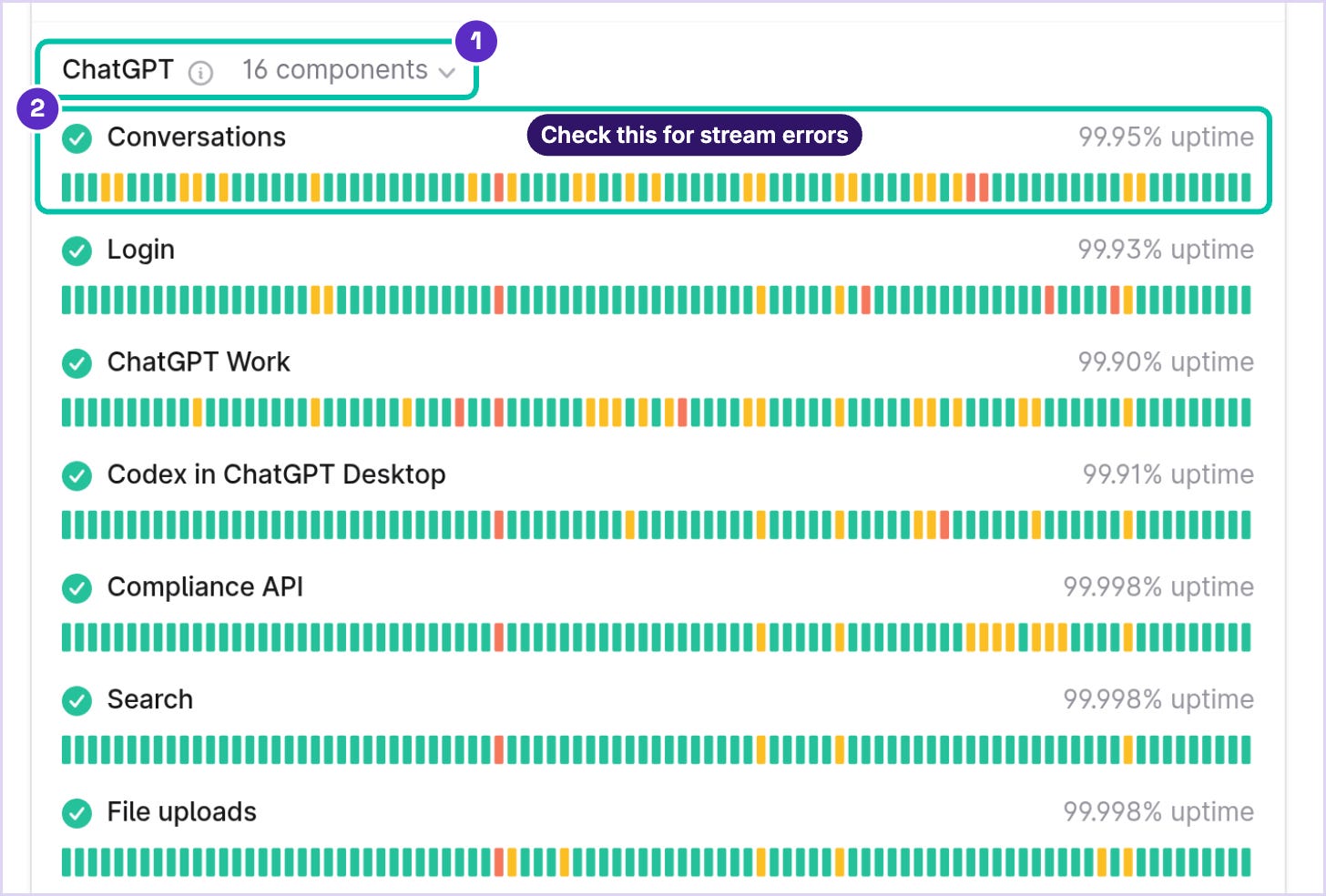1326x896 pixels.
Task: Click the Compliance API 99.998% uptime value
Action: 1158,587
